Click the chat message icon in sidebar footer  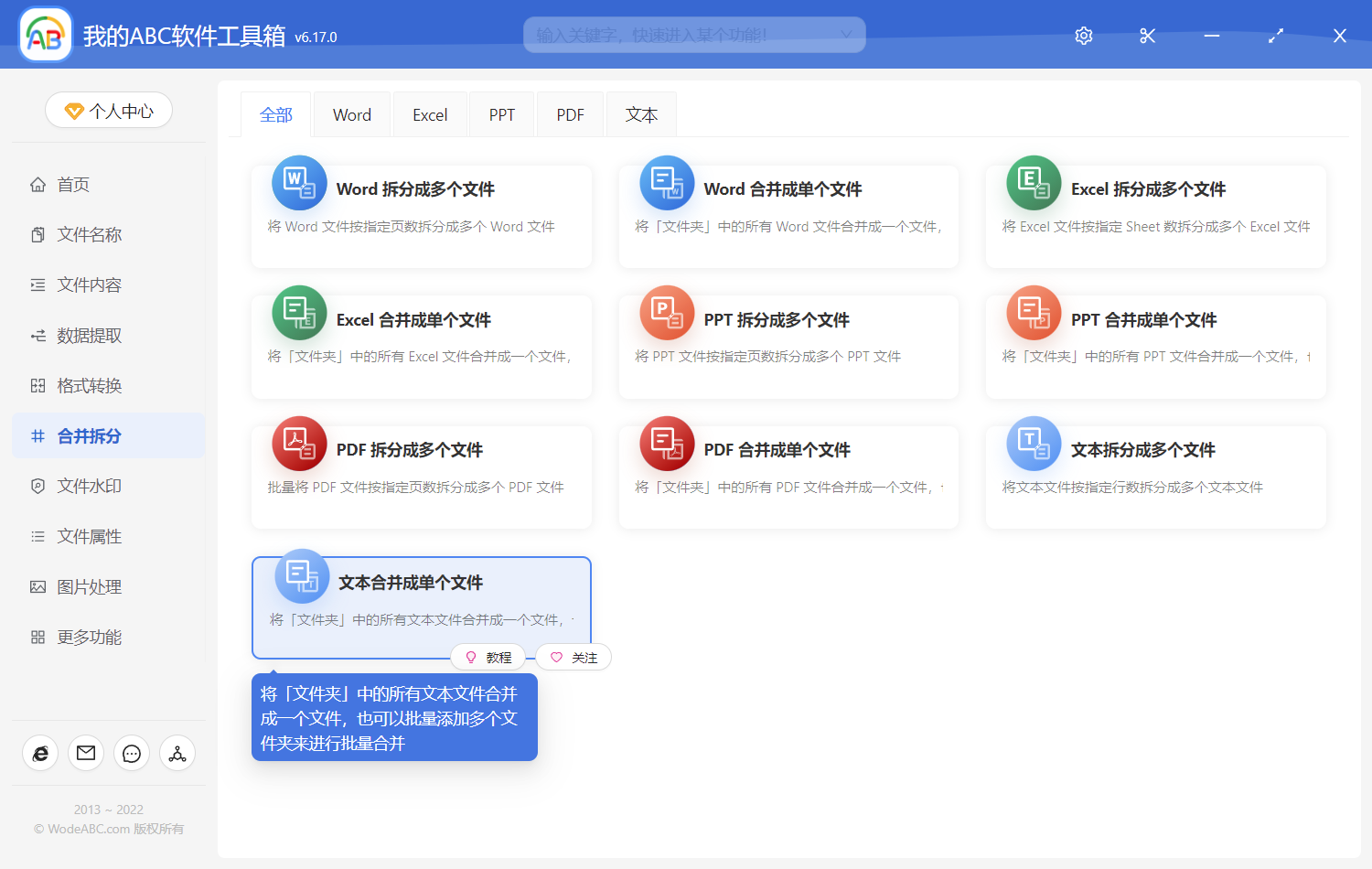132,753
